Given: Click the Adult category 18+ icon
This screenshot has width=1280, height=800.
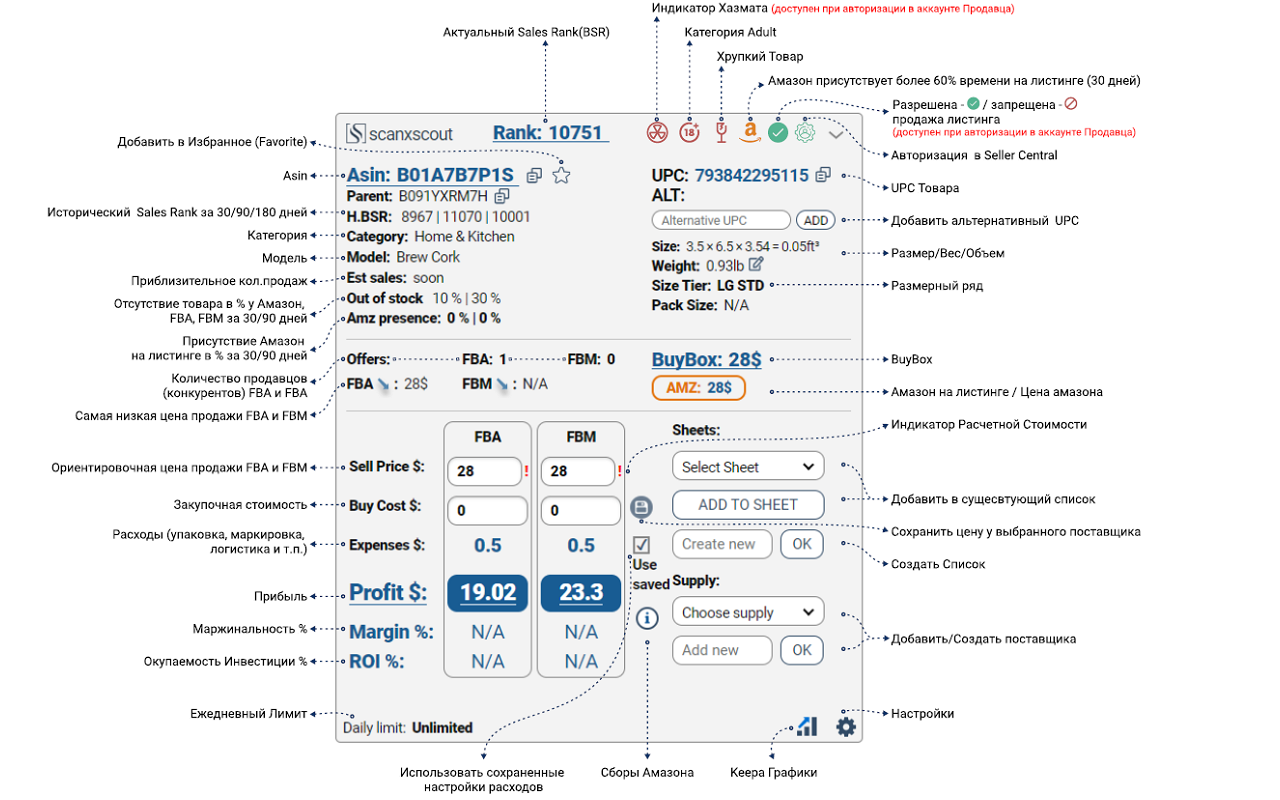Looking at the screenshot, I should pyautogui.click(x=689, y=131).
